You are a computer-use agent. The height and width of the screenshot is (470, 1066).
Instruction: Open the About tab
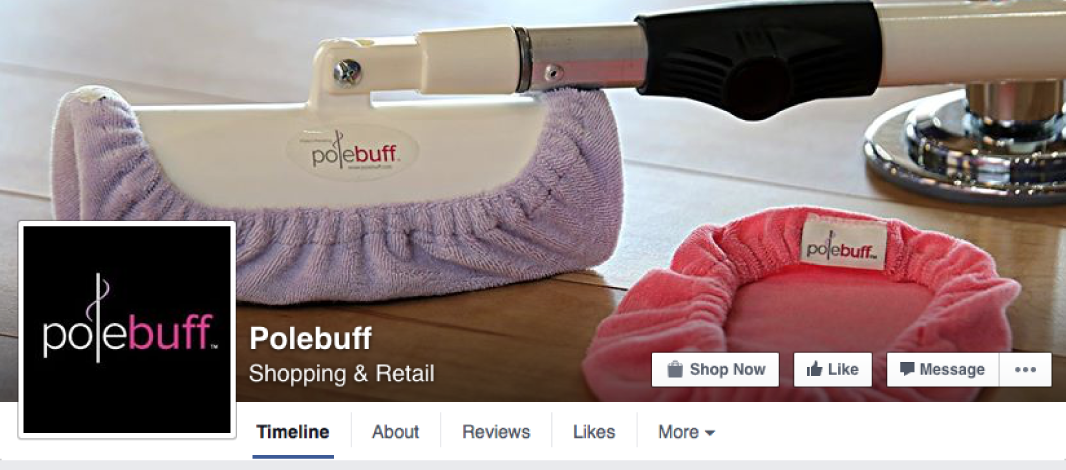(396, 432)
